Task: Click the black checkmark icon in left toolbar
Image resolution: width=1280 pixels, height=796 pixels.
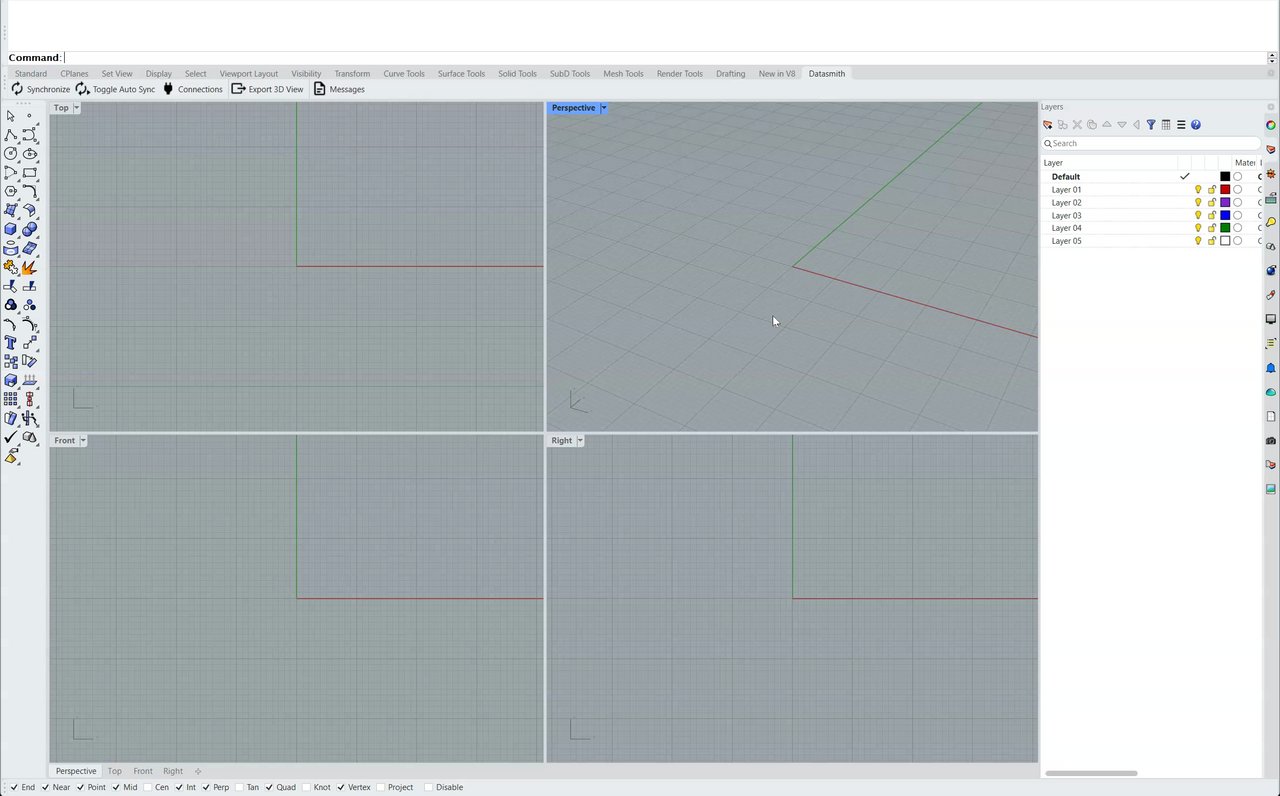Action: coord(11,437)
